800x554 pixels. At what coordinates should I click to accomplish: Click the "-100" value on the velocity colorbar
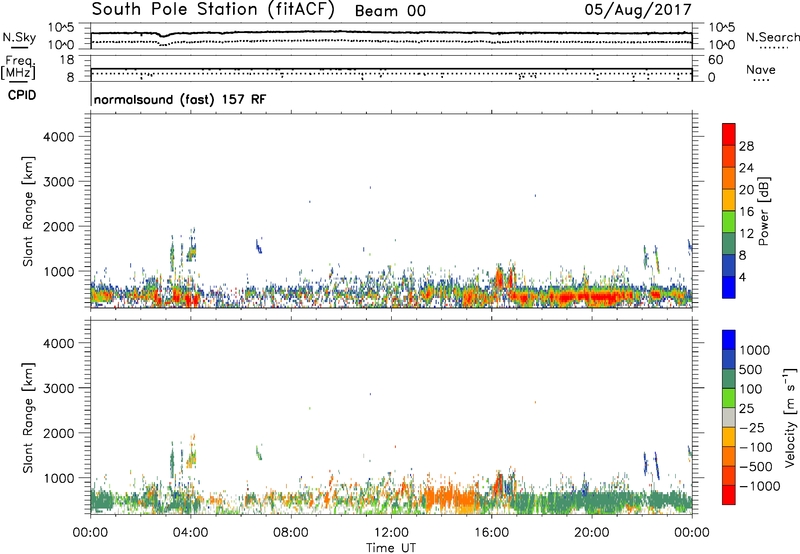756,447
